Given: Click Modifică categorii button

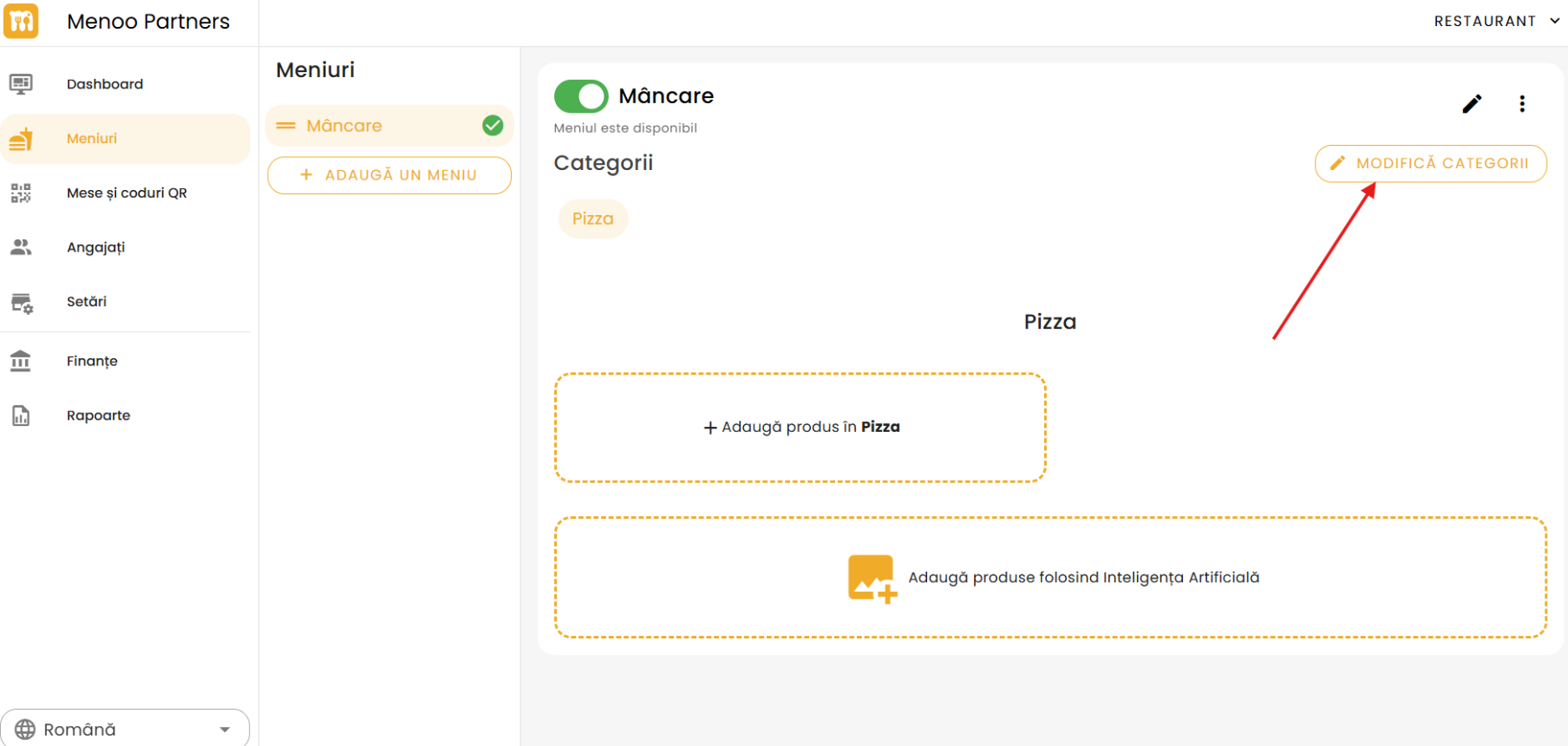Looking at the screenshot, I should click(x=1430, y=163).
